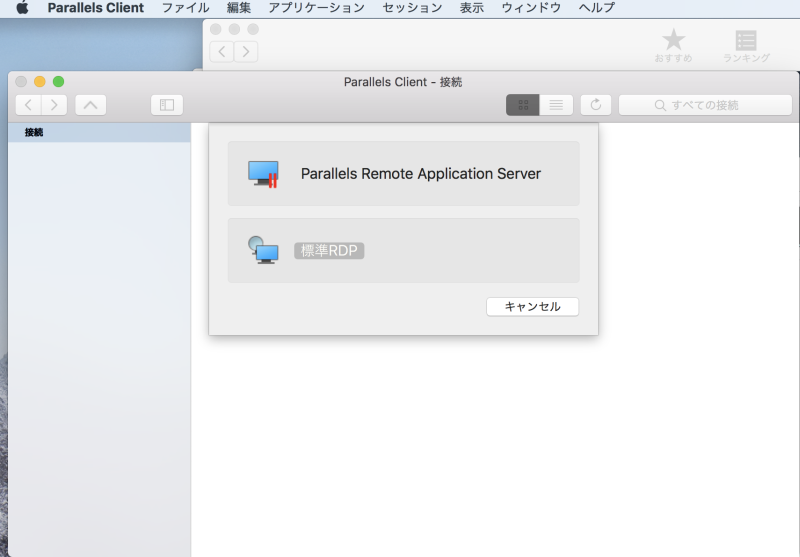Open the 表示 menu
The width and height of the screenshot is (800, 557).
coord(471,8)
